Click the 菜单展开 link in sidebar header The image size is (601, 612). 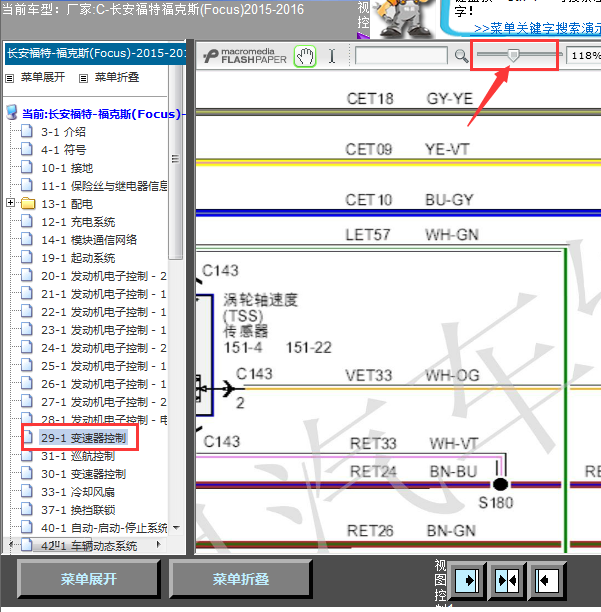(43, 77)
